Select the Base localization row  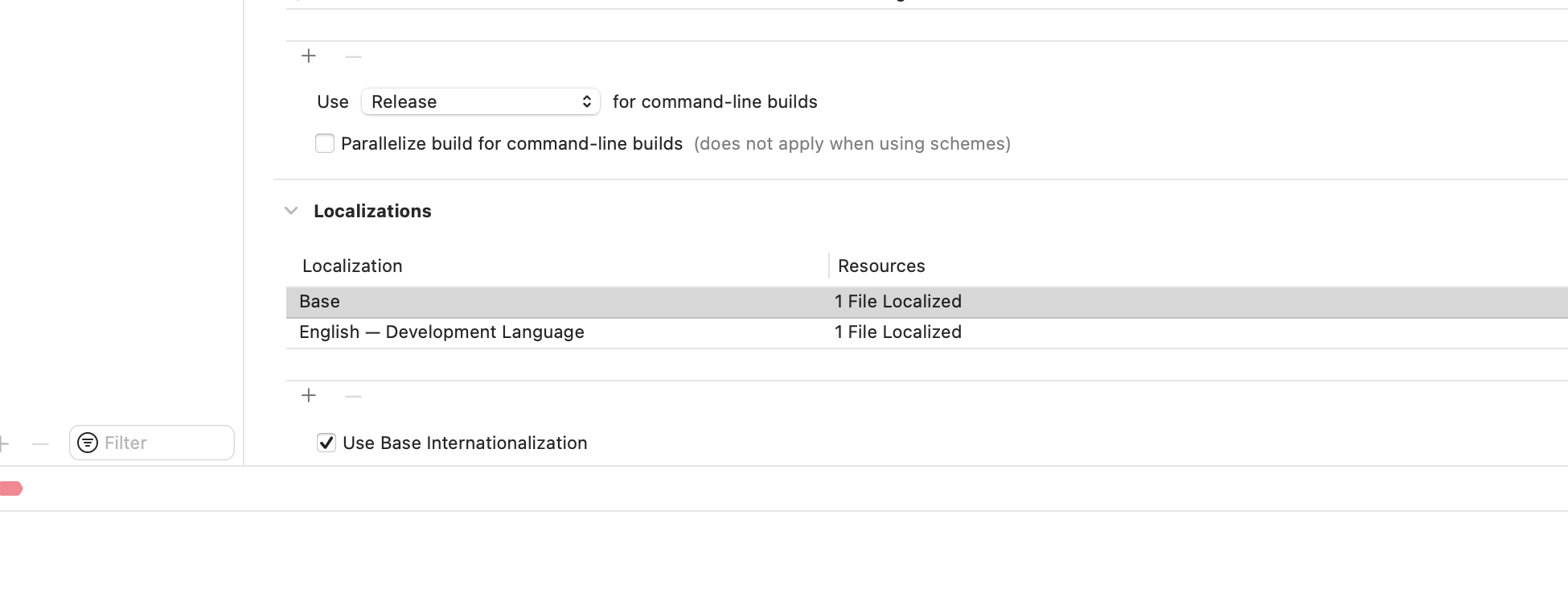(320, 302)
